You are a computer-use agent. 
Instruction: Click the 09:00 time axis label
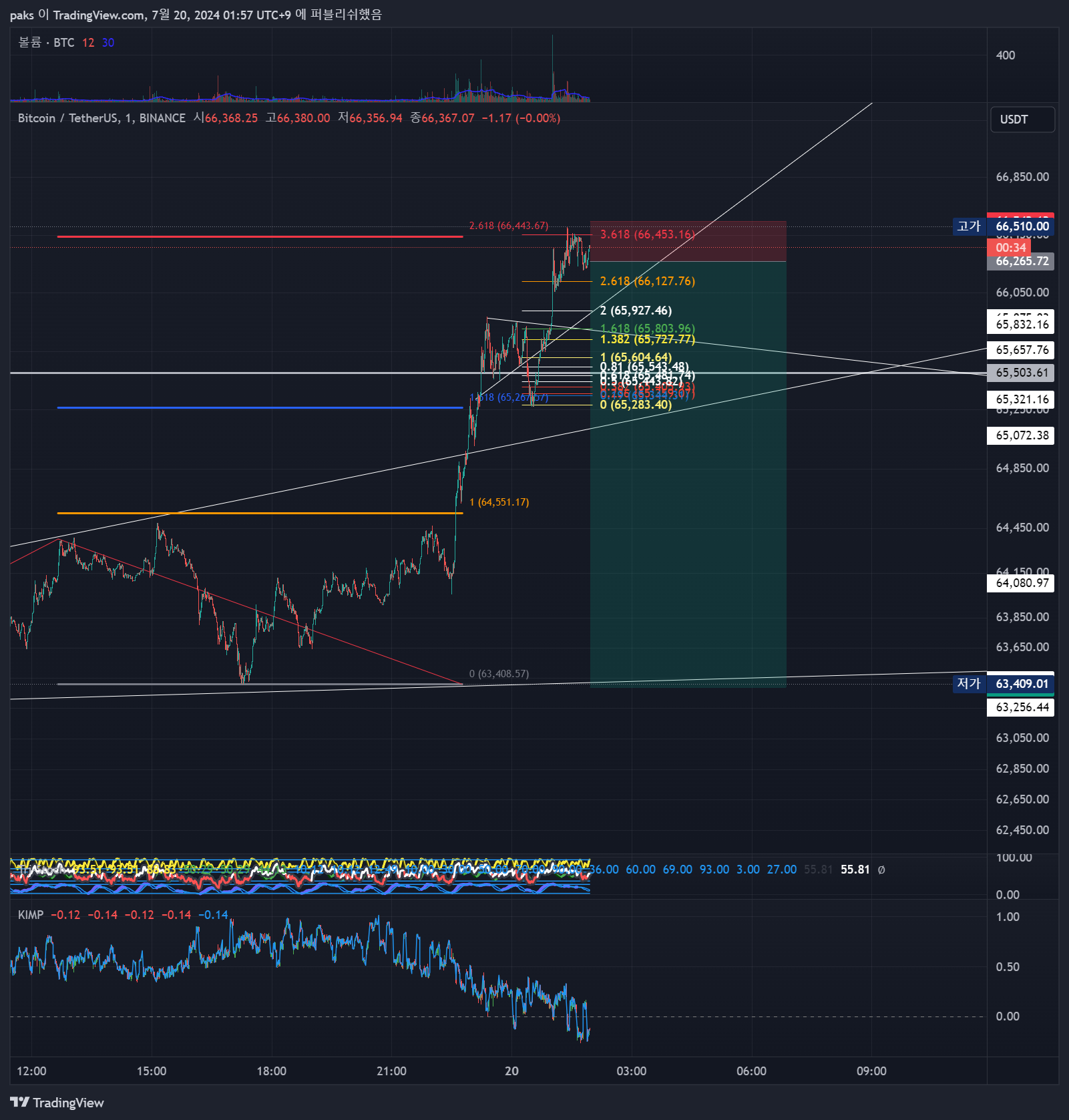coord(872,1071)
